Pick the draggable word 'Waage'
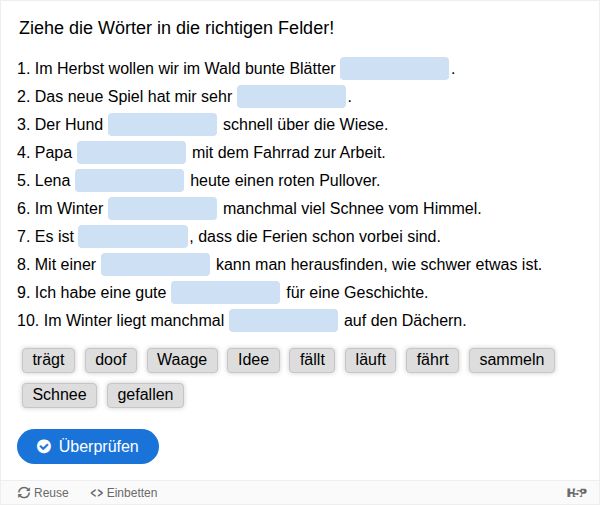600x505 pixels. tap(182, 360)
